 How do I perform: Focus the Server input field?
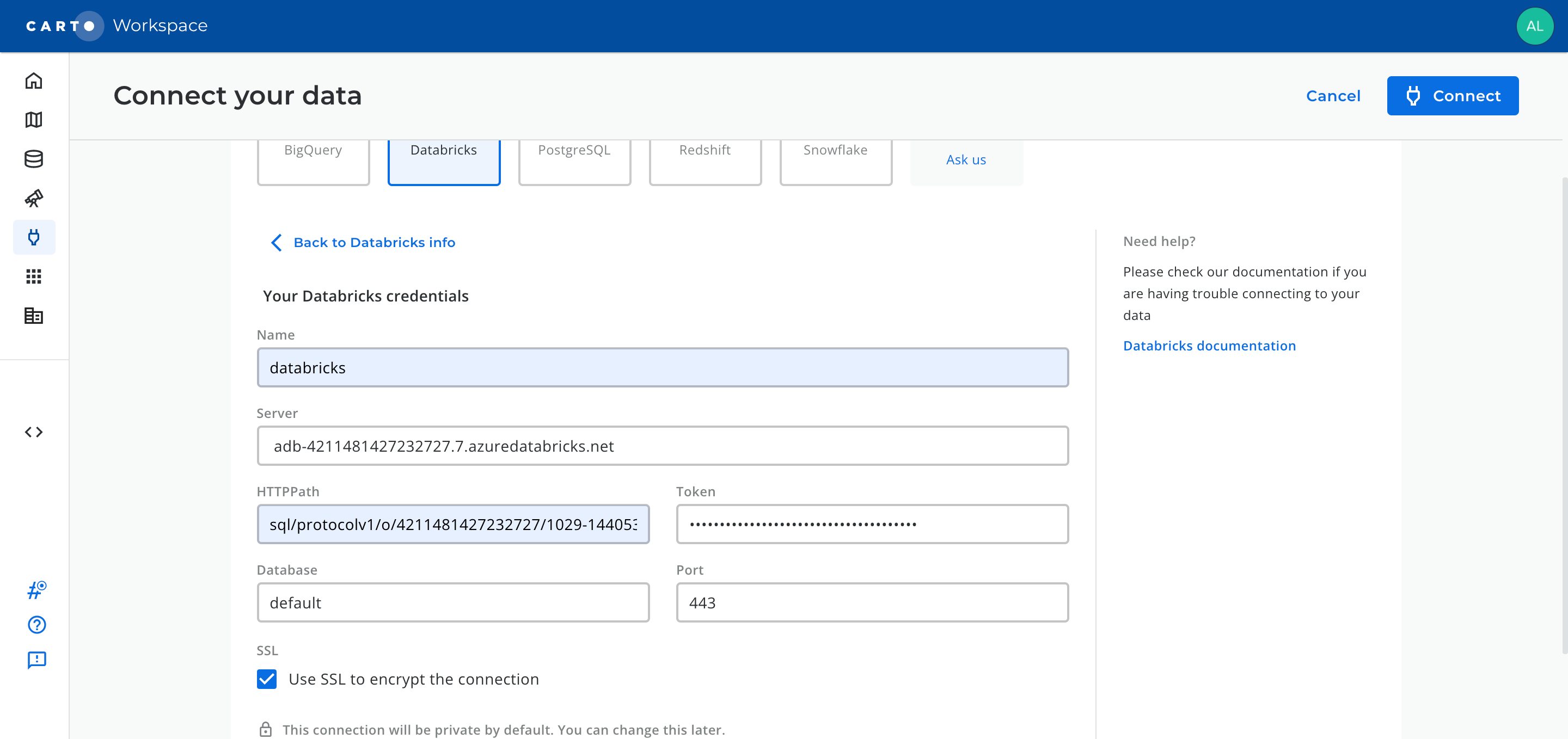pyautogui.click(x=662, y=446)
